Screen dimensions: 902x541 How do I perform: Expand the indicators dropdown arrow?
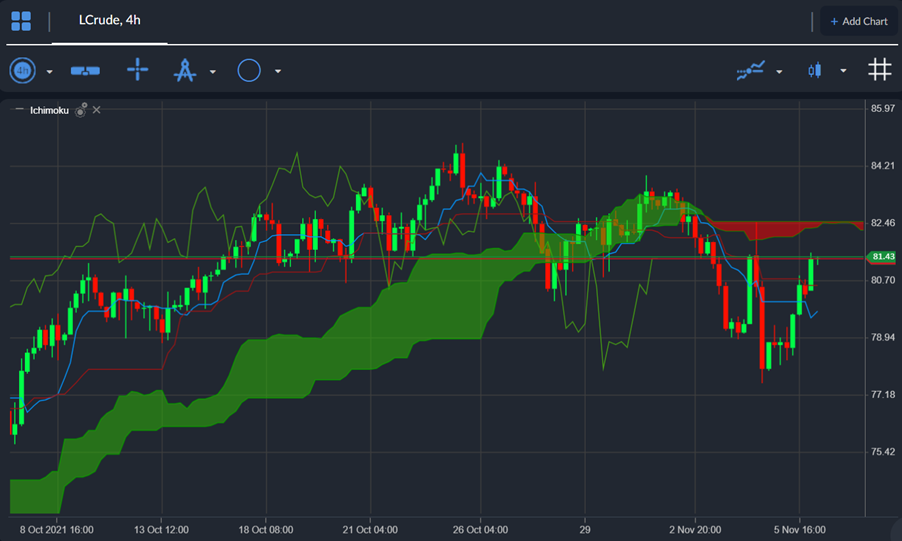pos(779,71)
